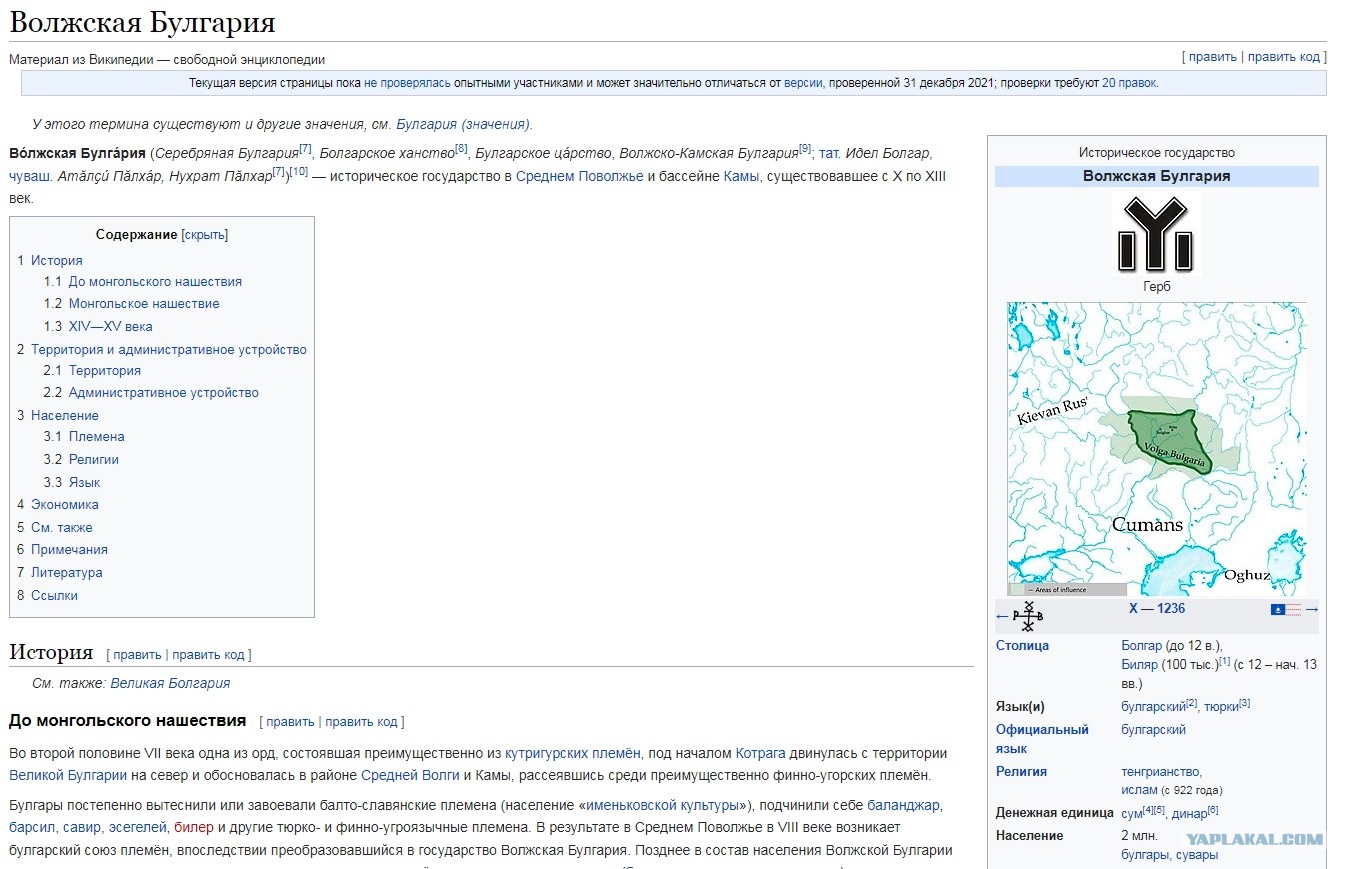Open the black tamga symbol of the predecessor state
The width and height of the screenshot is (1349, 869).
pos(1028,616)
